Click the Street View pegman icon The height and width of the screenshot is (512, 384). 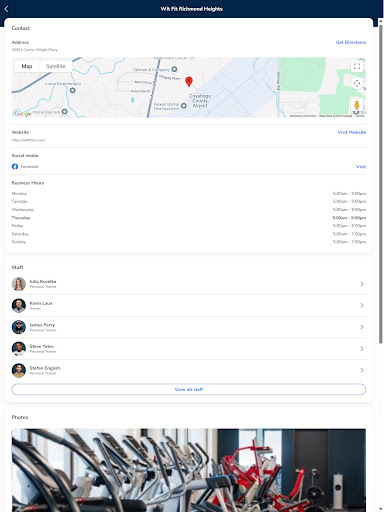coord(357,105)
